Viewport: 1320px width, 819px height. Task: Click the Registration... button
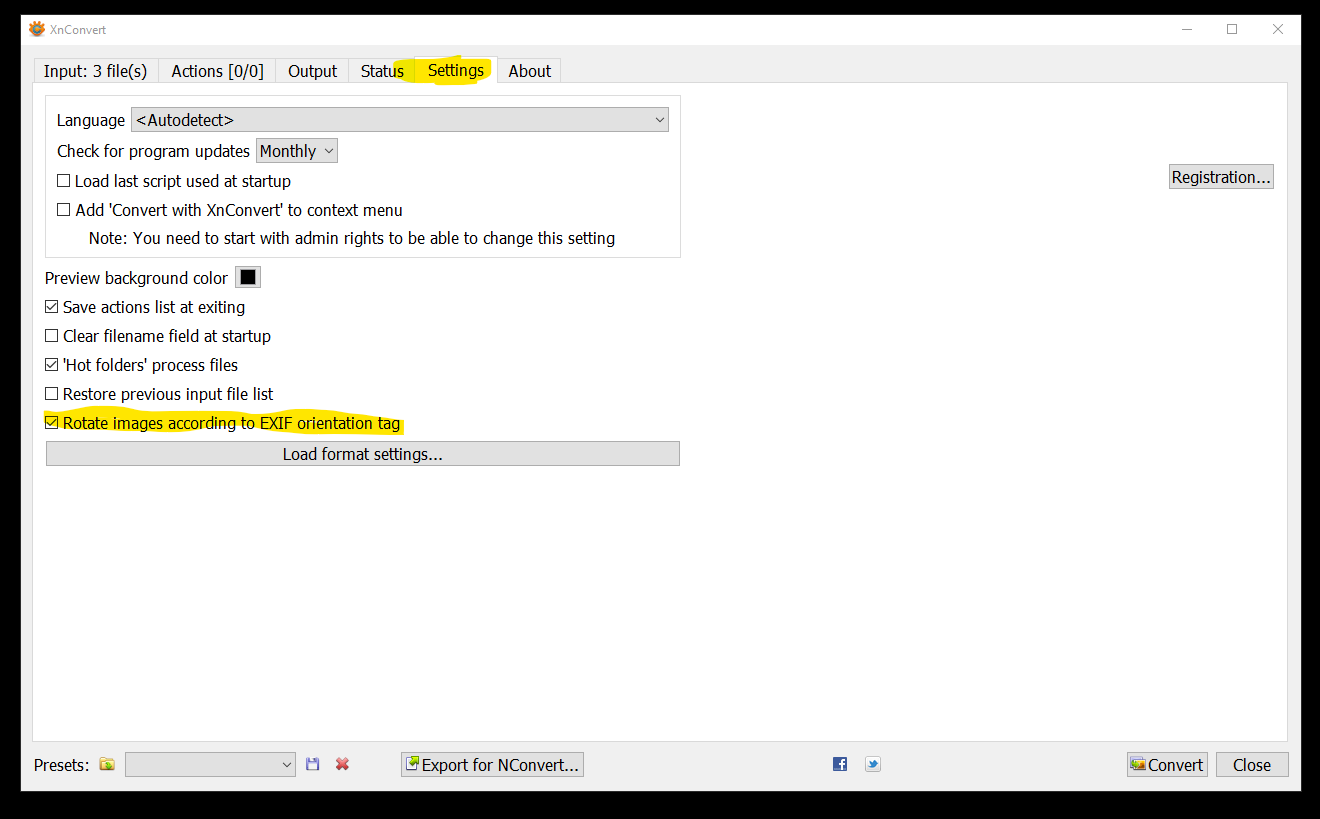[x=1221, y=177]
